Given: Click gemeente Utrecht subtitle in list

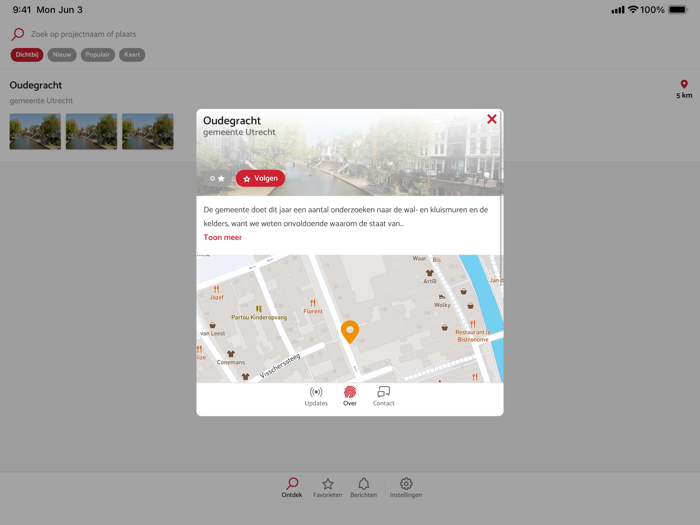Looking at the screenshot, I should click(41, 101).
